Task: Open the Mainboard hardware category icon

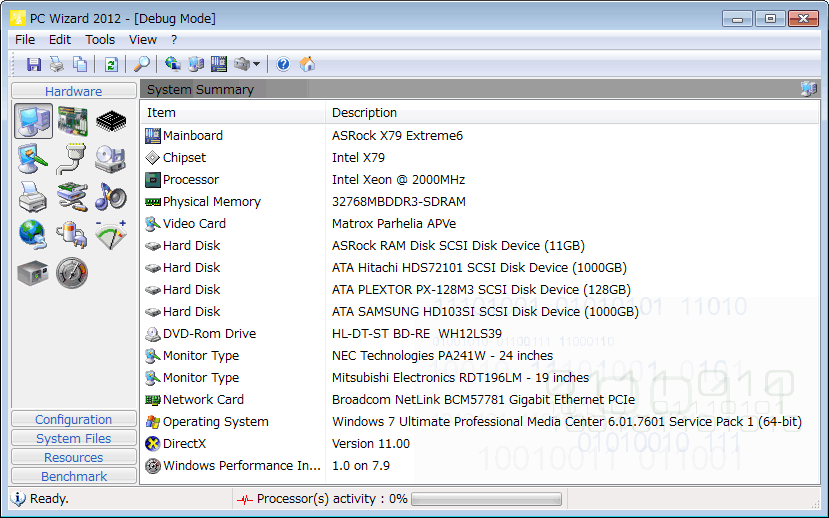Action: 72,122
